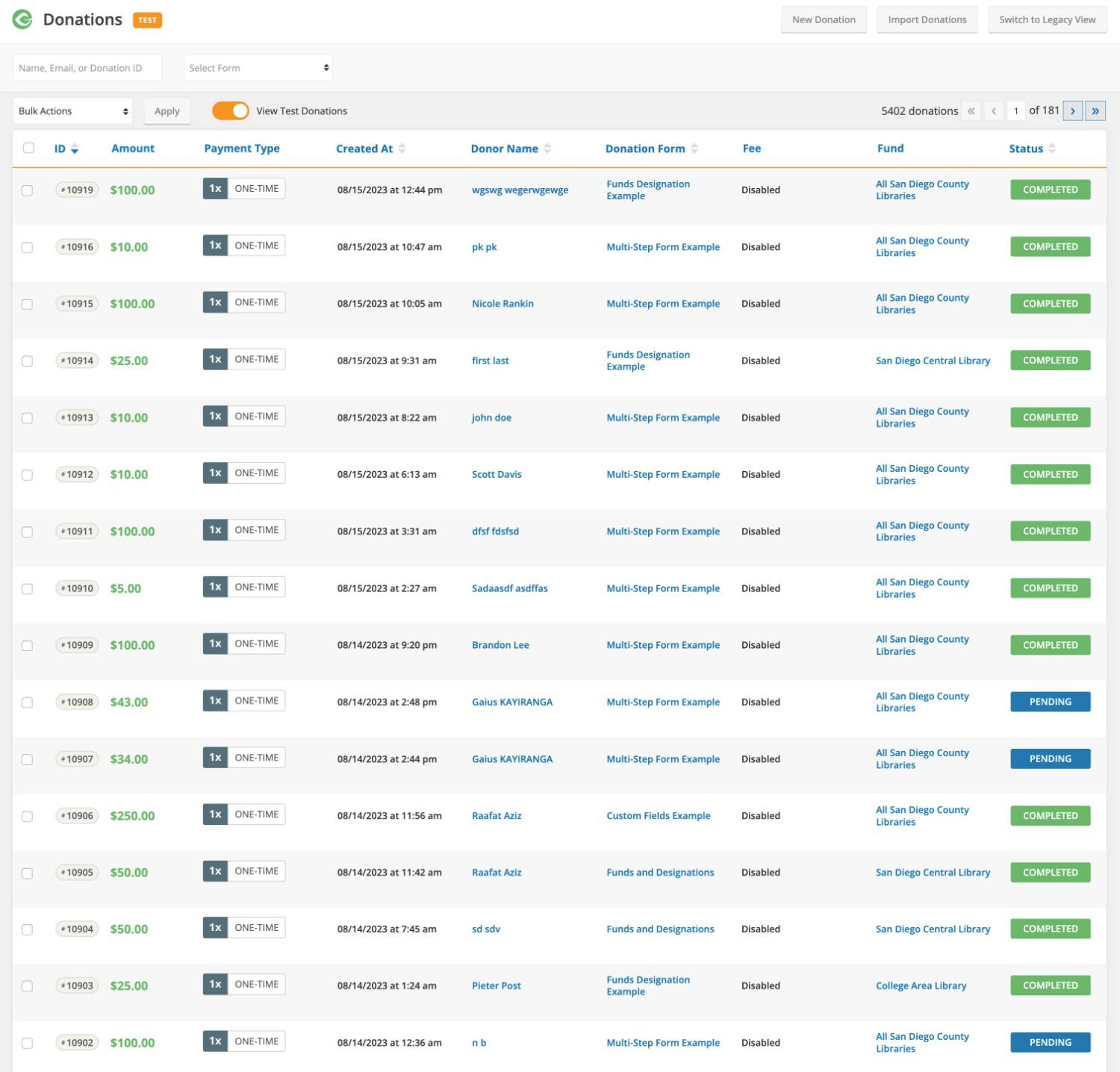Open College Area Library fund
The width and height of the screenshot is (1120, 1072).
click(x=921, y=985)
